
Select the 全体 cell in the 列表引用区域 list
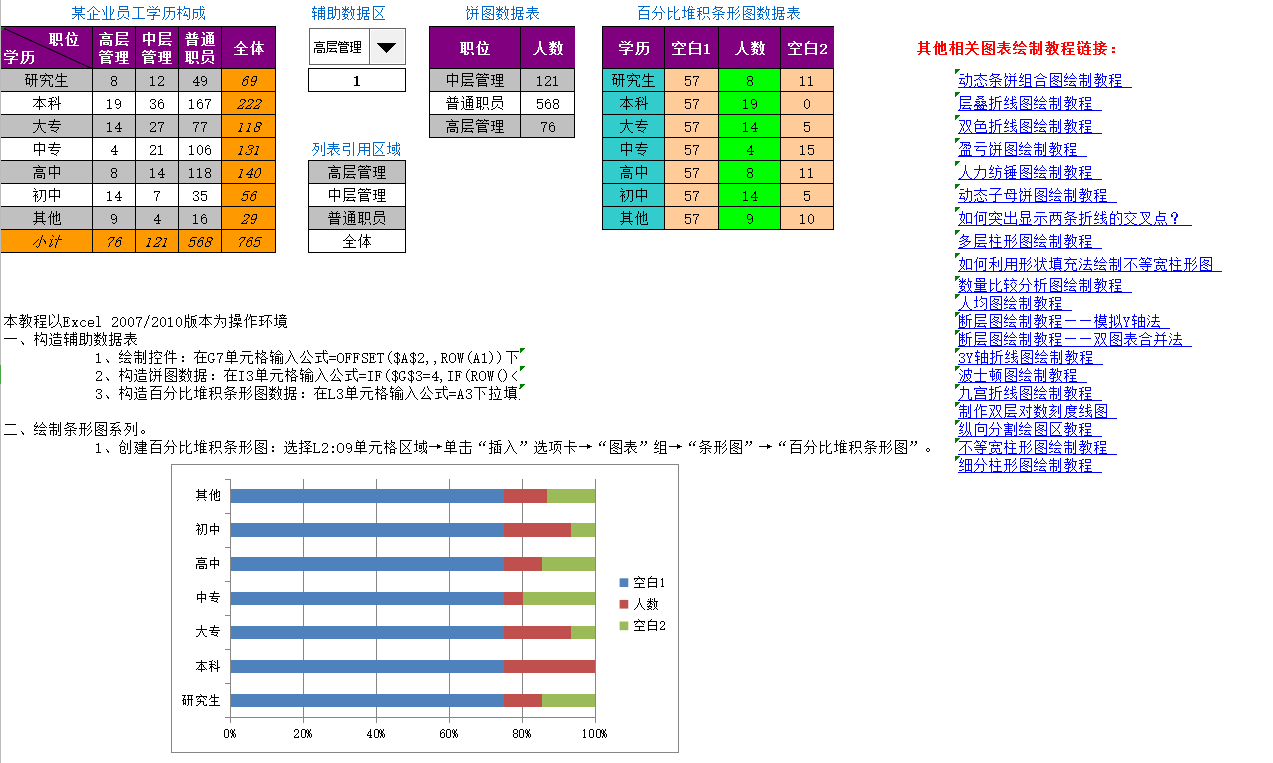(357, 241)
